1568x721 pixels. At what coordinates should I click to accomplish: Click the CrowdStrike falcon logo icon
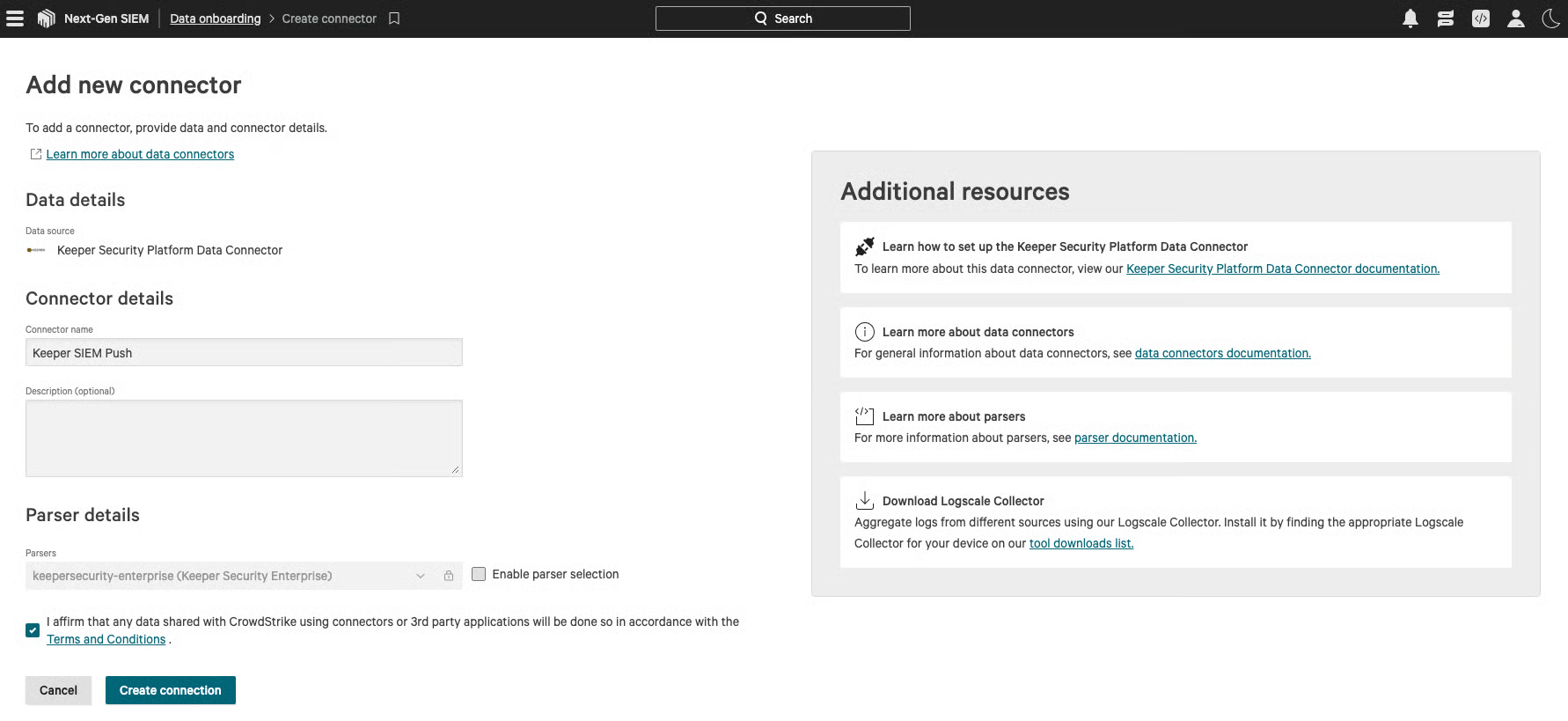pos(46,18)
